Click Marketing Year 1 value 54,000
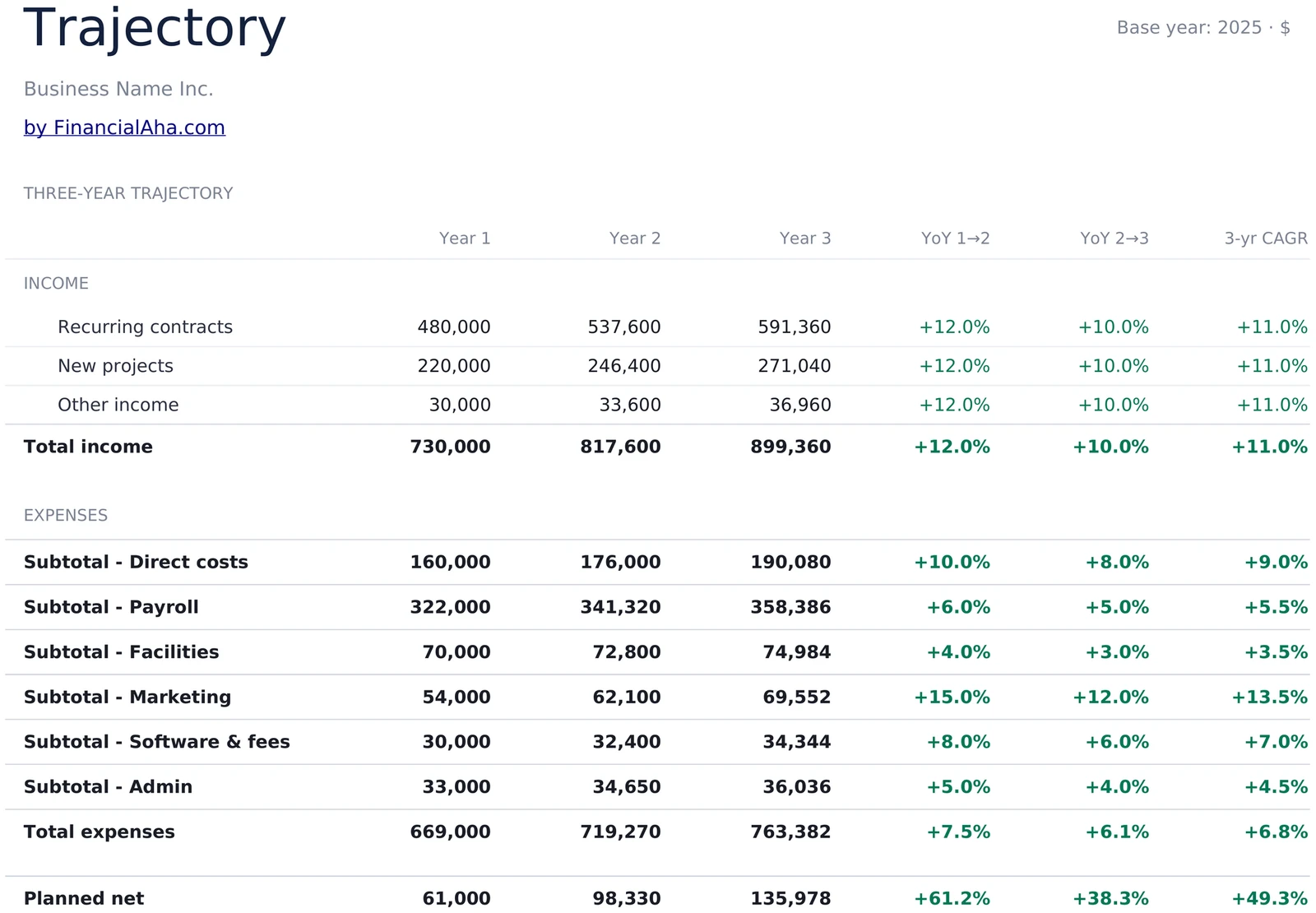Screen dimensions: 1316x913 click(456, 697)
